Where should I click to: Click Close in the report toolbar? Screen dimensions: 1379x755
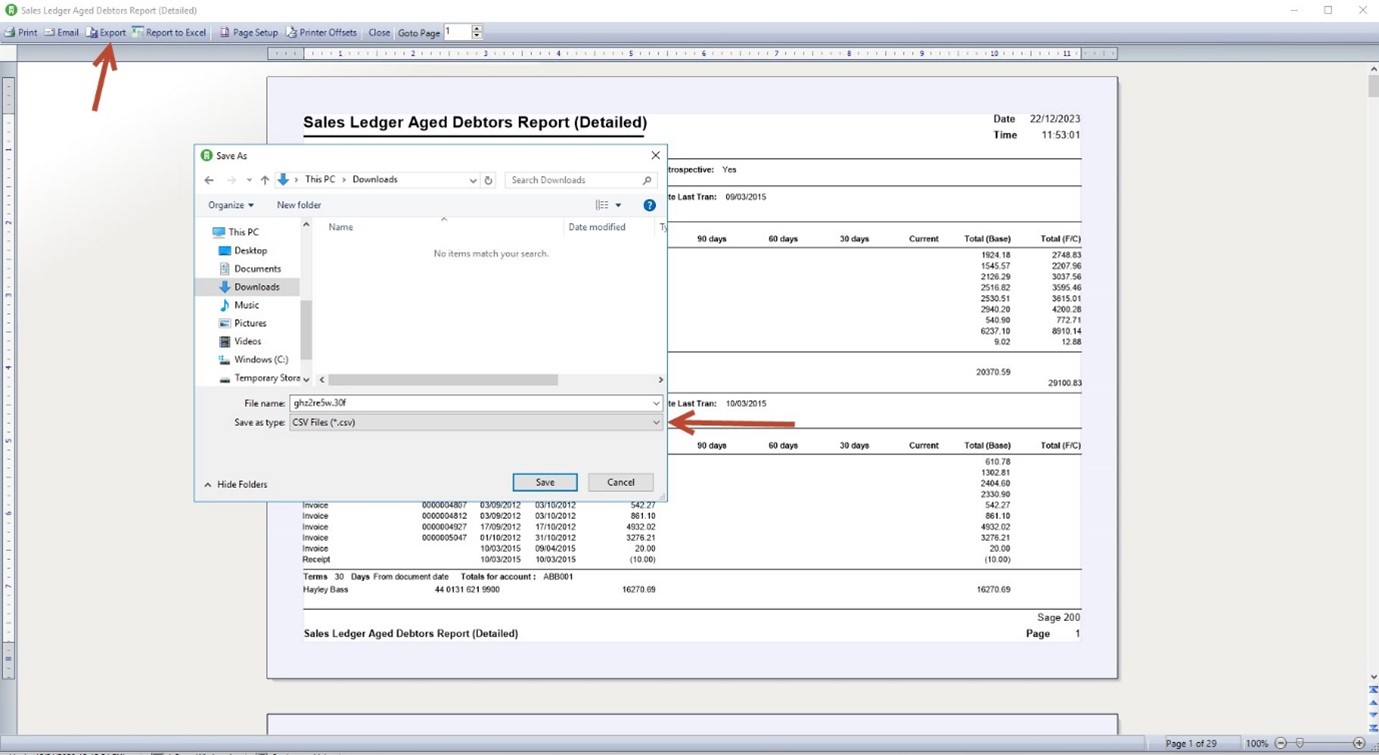point(379,32)
